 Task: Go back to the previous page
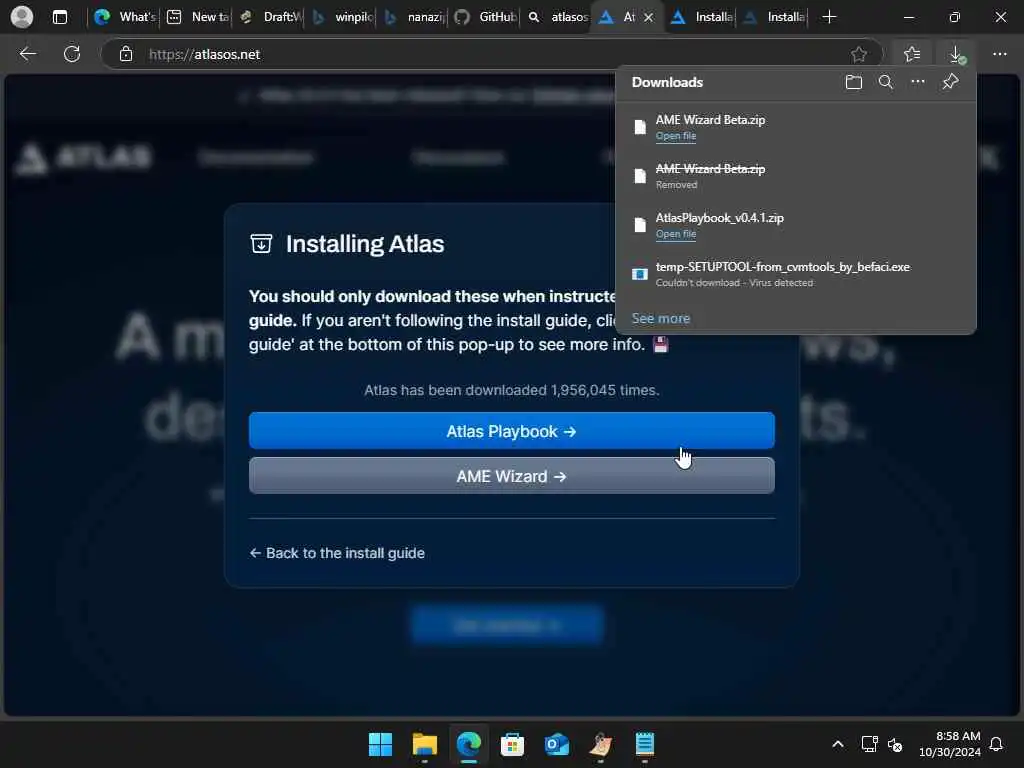pyautogui.click(x=27, y=54)
